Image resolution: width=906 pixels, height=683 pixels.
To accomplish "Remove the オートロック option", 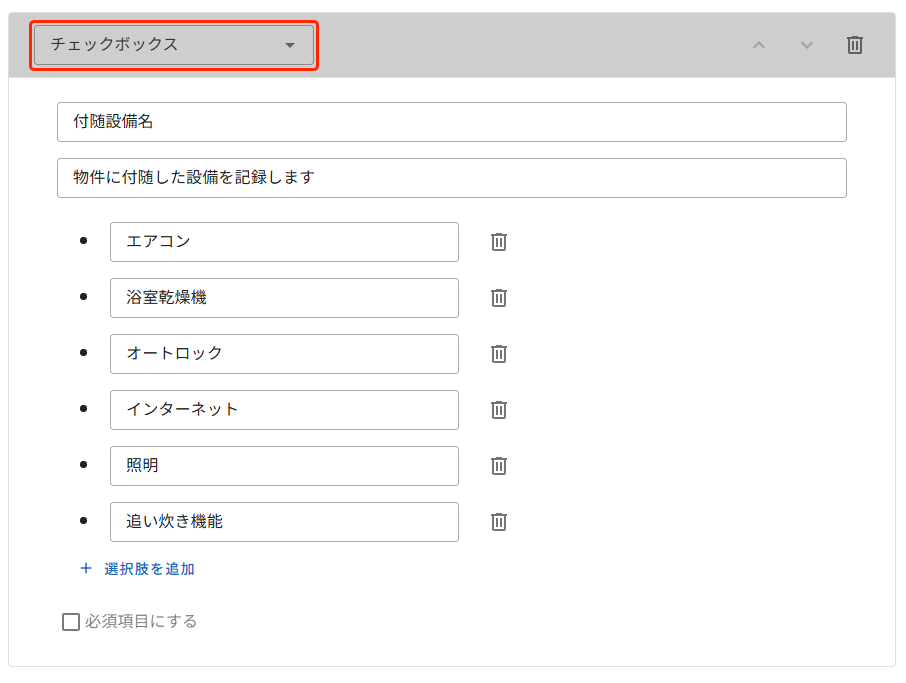I will coord(499,354).
